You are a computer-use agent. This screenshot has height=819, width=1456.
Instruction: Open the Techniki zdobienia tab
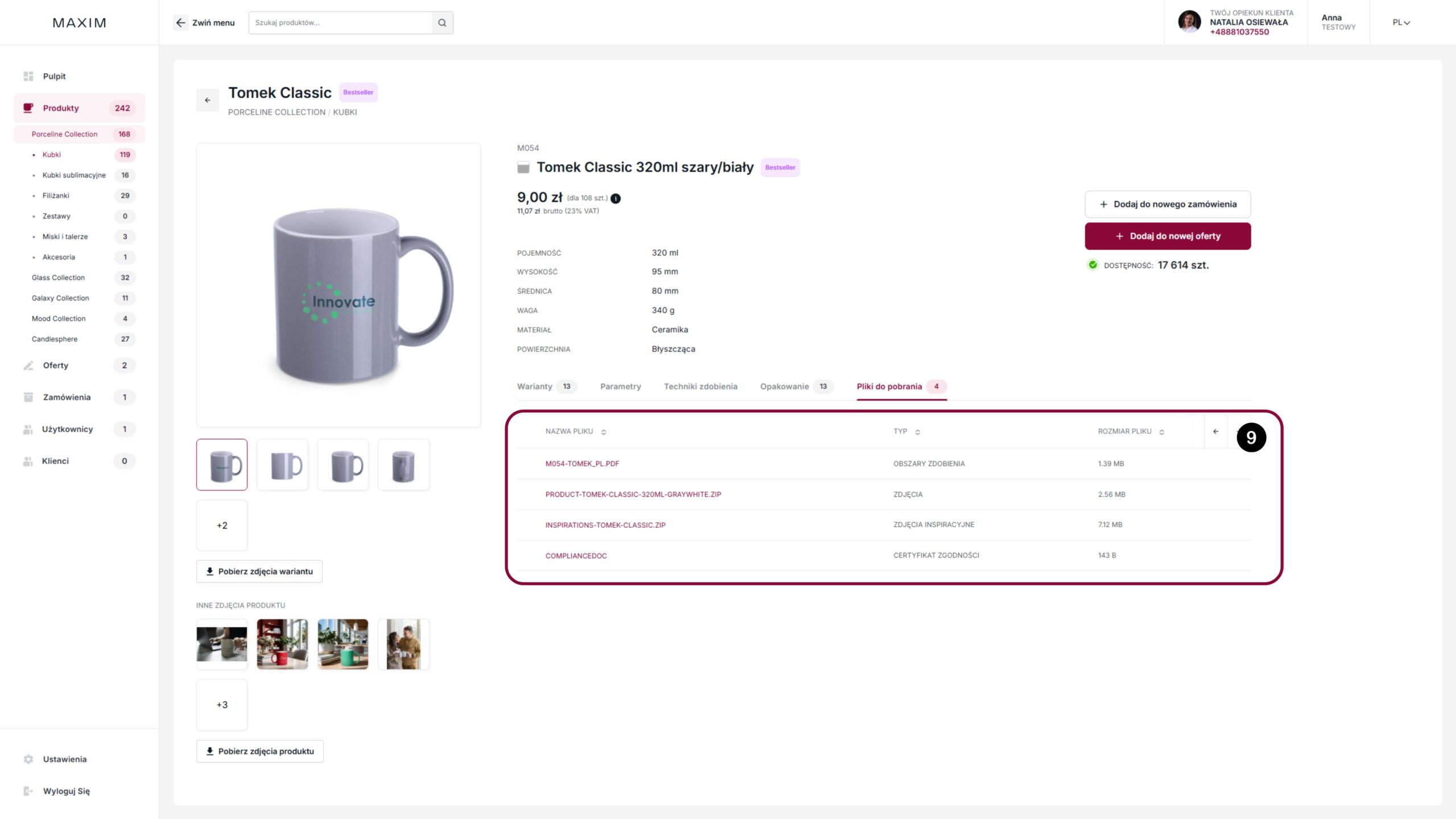click(x=700, y=387)
